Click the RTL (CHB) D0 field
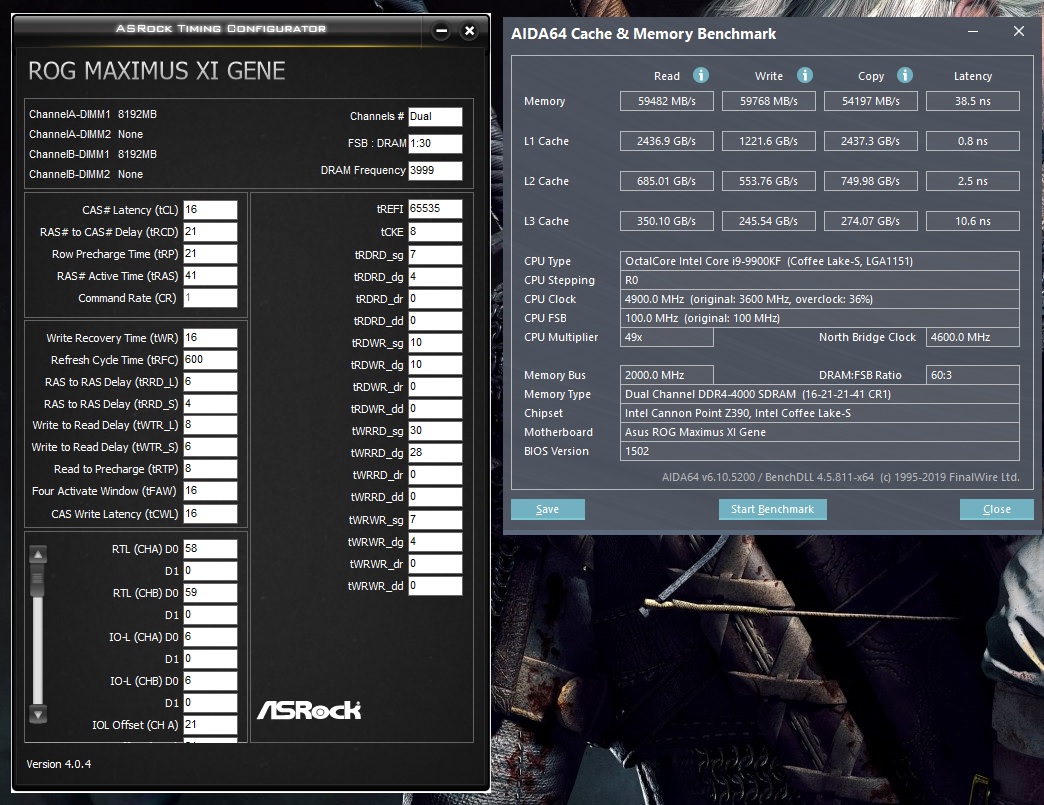This screenshot has width=1044, height=805. 210,593
